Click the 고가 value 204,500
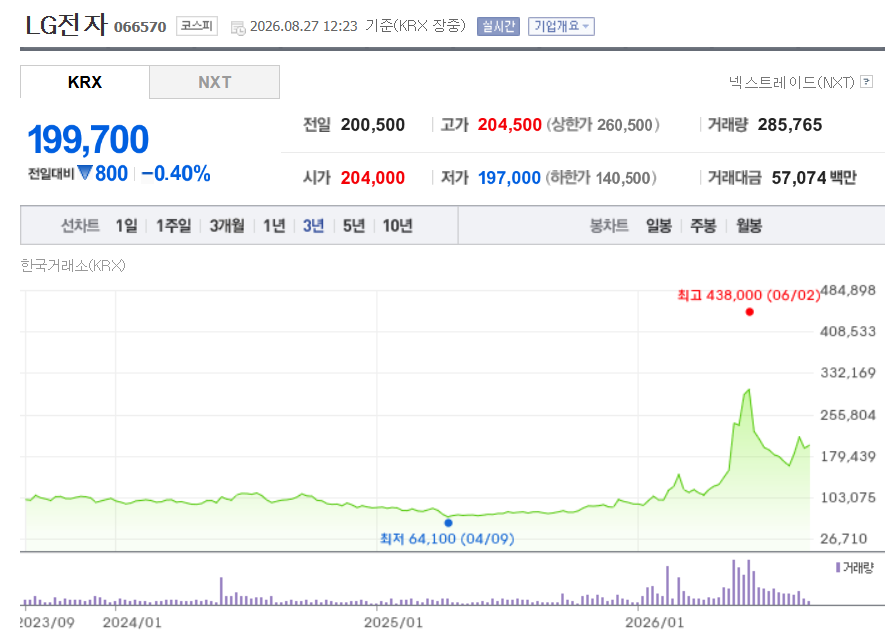The image size is (885, 636). [510, 125]
